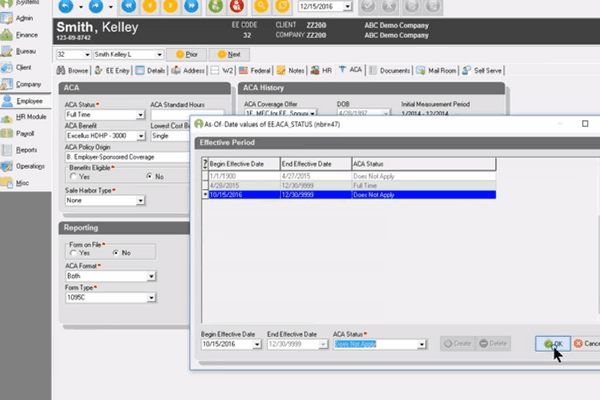Click the red delete employee icon

tap(237, 6)
